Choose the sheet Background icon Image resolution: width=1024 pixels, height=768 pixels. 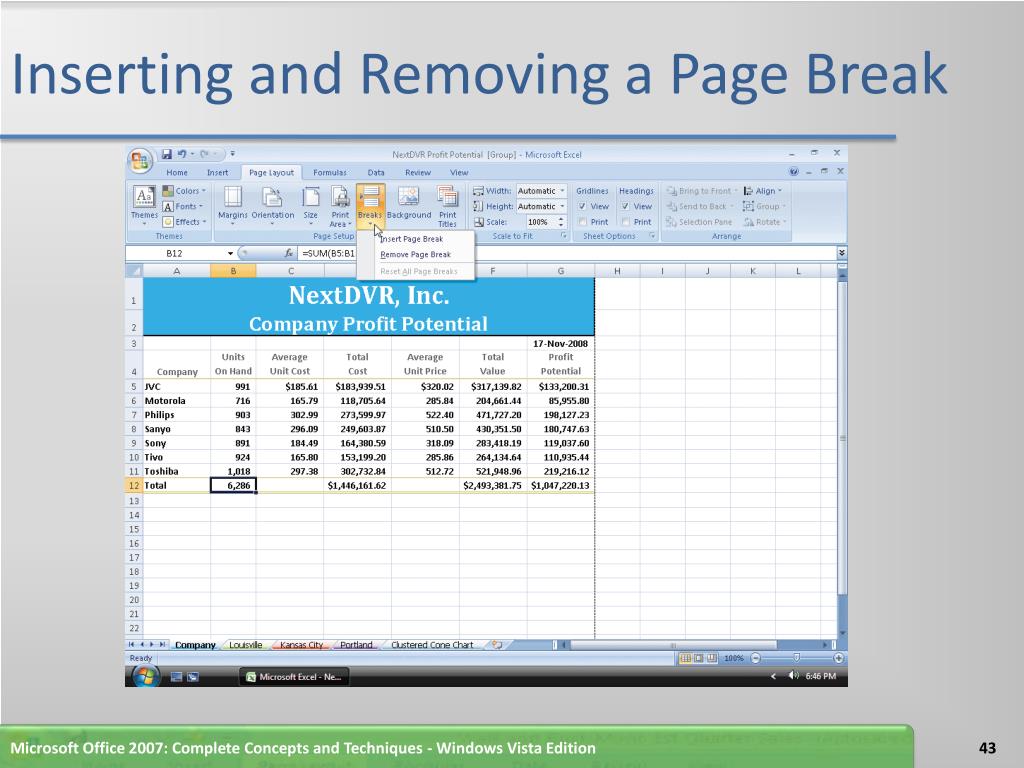[x=409, y=197]
